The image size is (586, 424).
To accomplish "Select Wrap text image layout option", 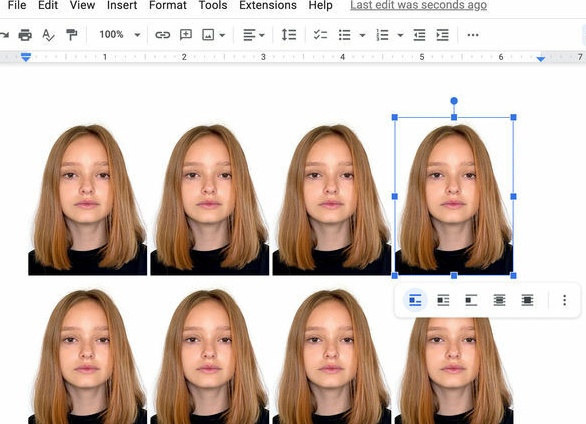I will tap(443, 300).
